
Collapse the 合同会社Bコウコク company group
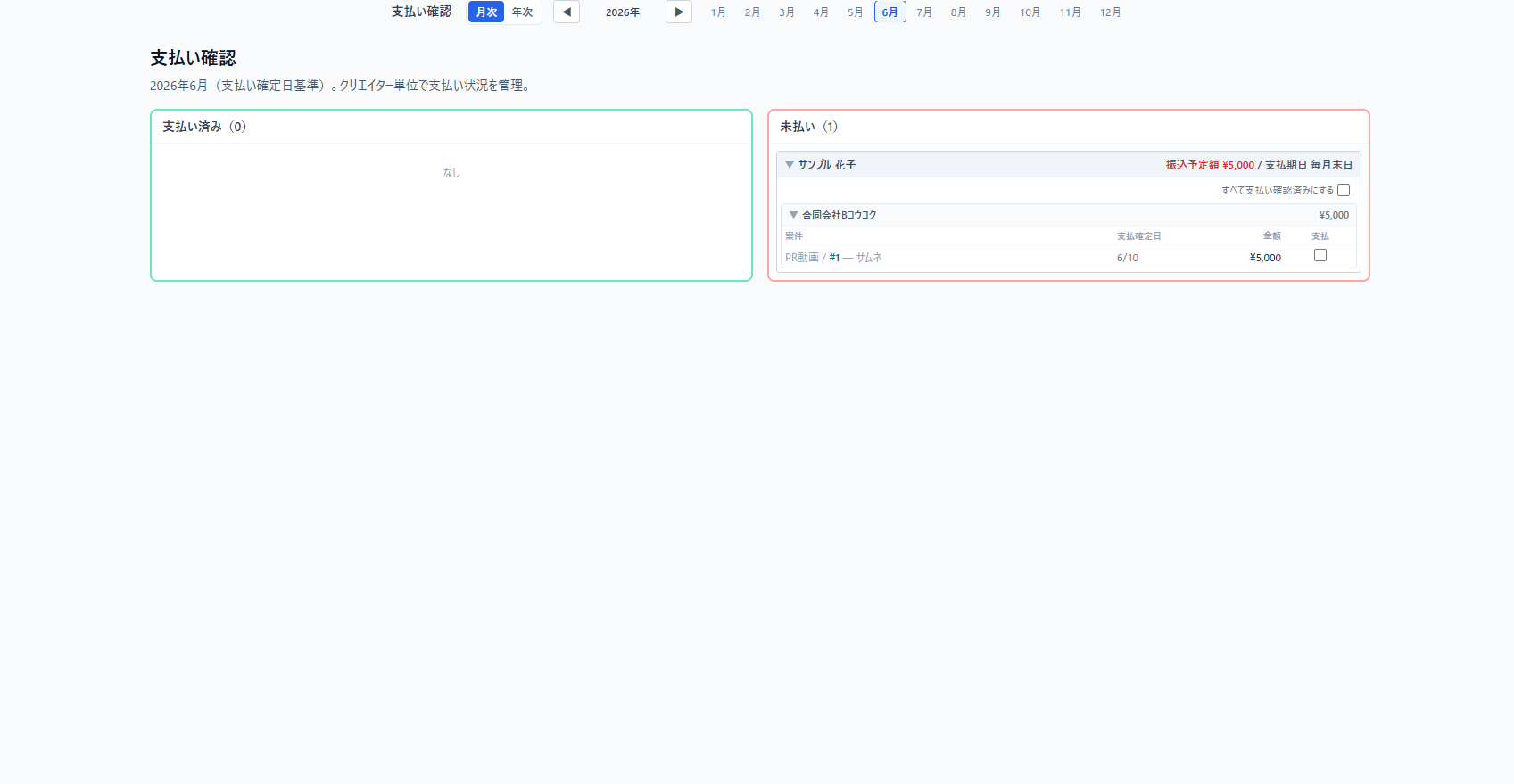click(793, 215)
